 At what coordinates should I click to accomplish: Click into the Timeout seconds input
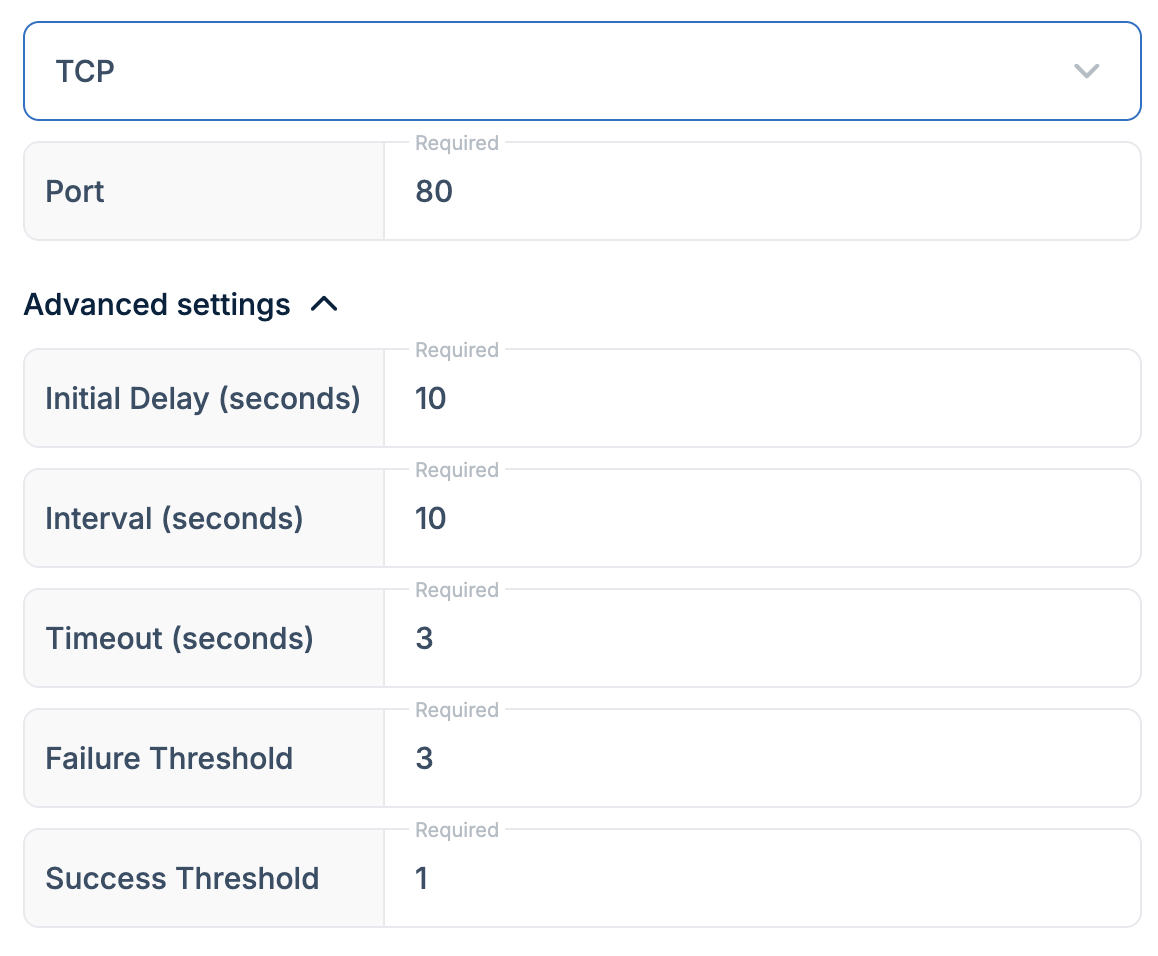coord(760,639)
